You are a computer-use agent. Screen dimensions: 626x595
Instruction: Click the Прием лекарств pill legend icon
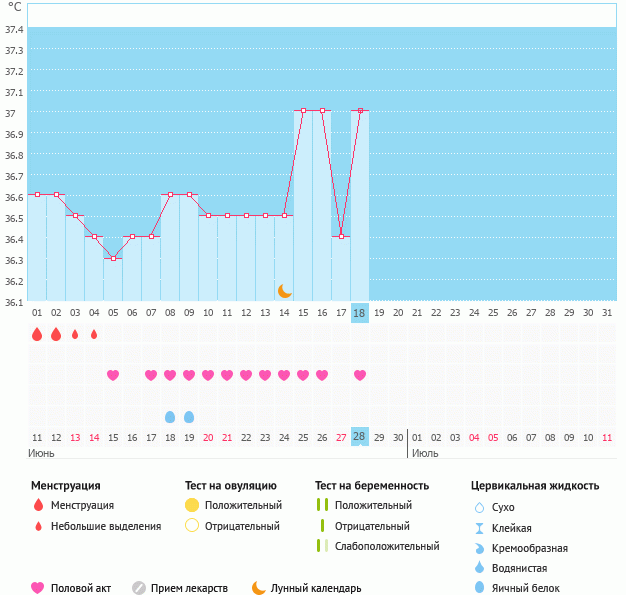point(139,588)
